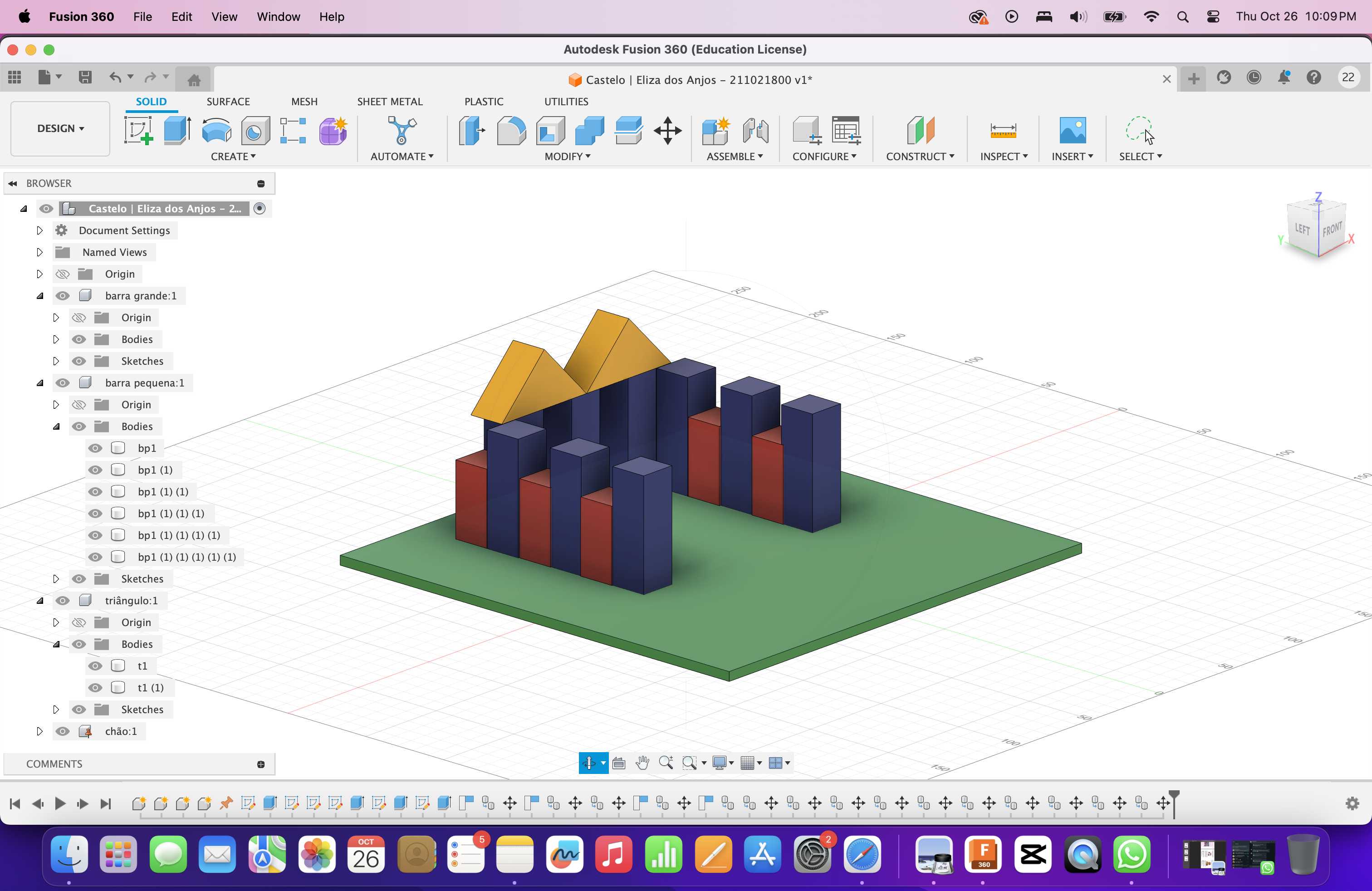Open the CONSTRUCT dropdown menu
1372x891 pixels.
point(921,157)
